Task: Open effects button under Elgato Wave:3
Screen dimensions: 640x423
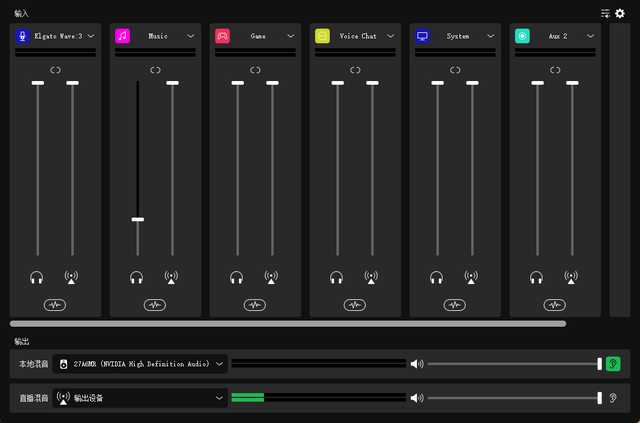Action: pos(55,305)
